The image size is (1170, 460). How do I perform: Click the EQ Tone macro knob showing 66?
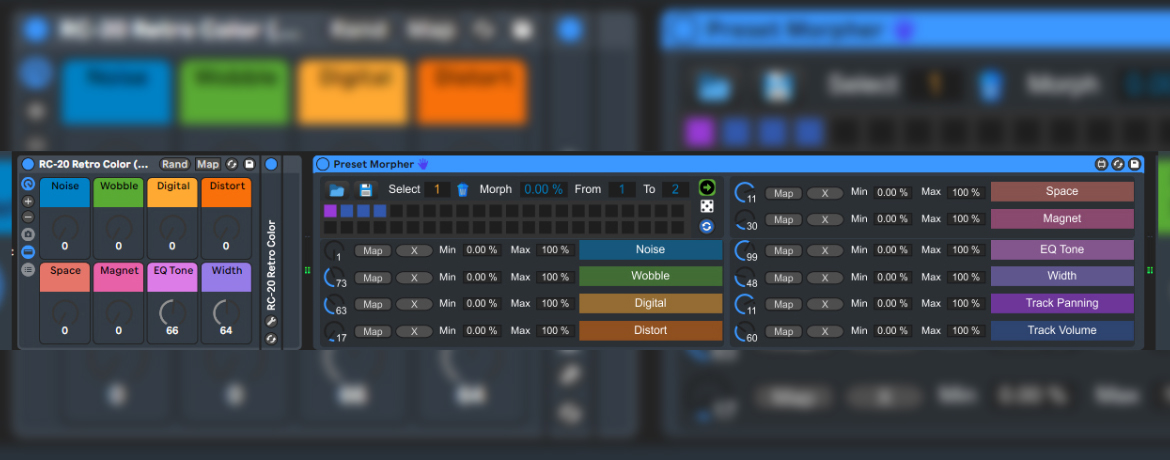pos(172,313)
